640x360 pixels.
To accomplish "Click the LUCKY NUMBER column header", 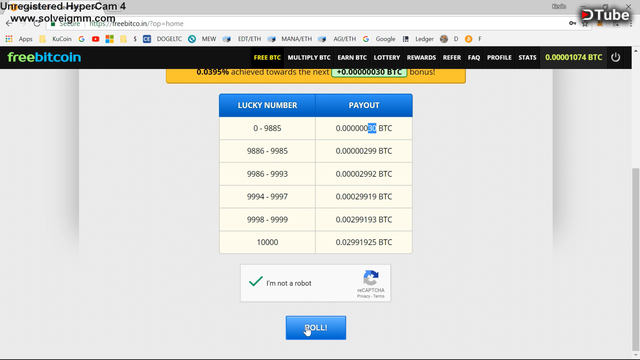I will tap(267, 105).
